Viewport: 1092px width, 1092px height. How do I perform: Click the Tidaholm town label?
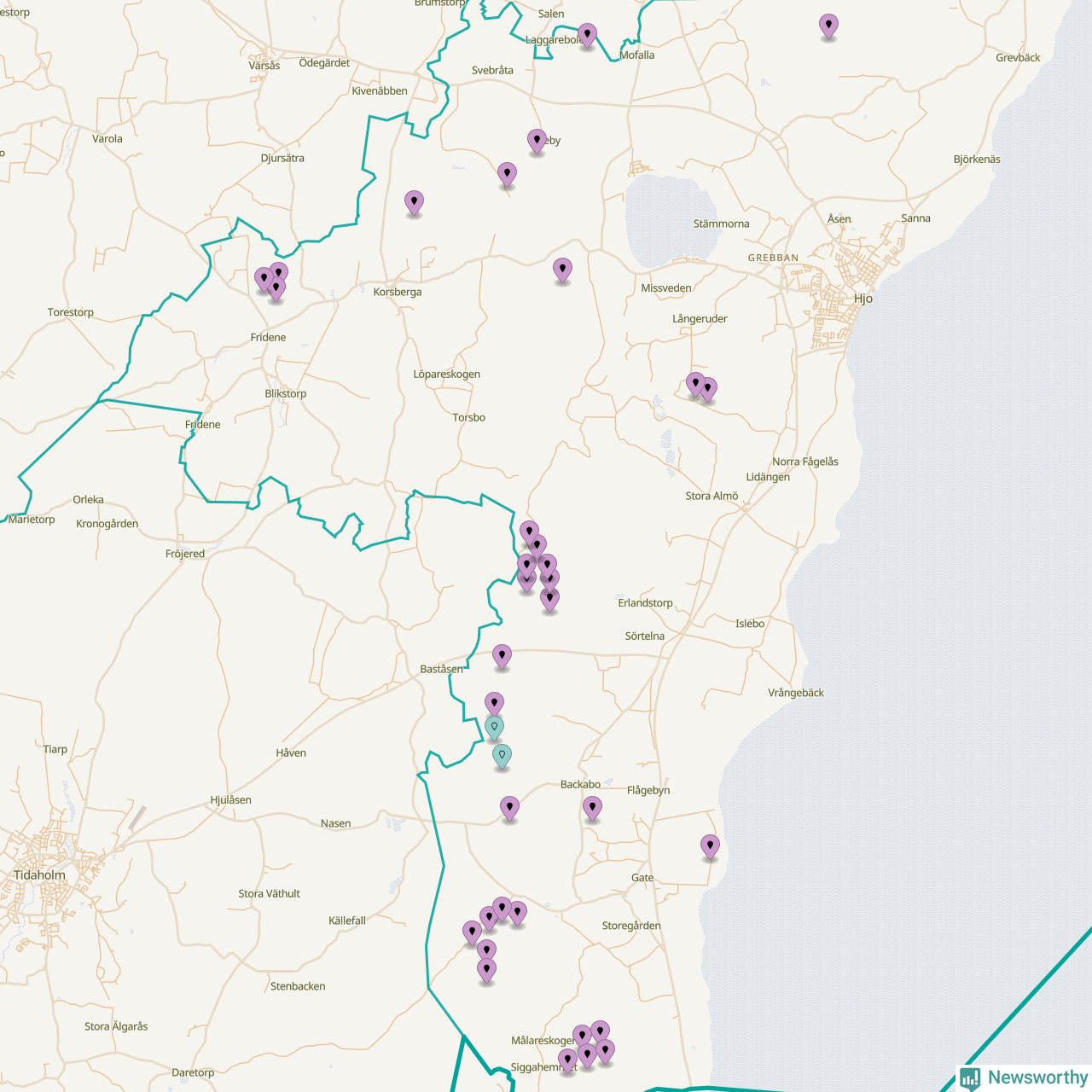click(39, 875)
